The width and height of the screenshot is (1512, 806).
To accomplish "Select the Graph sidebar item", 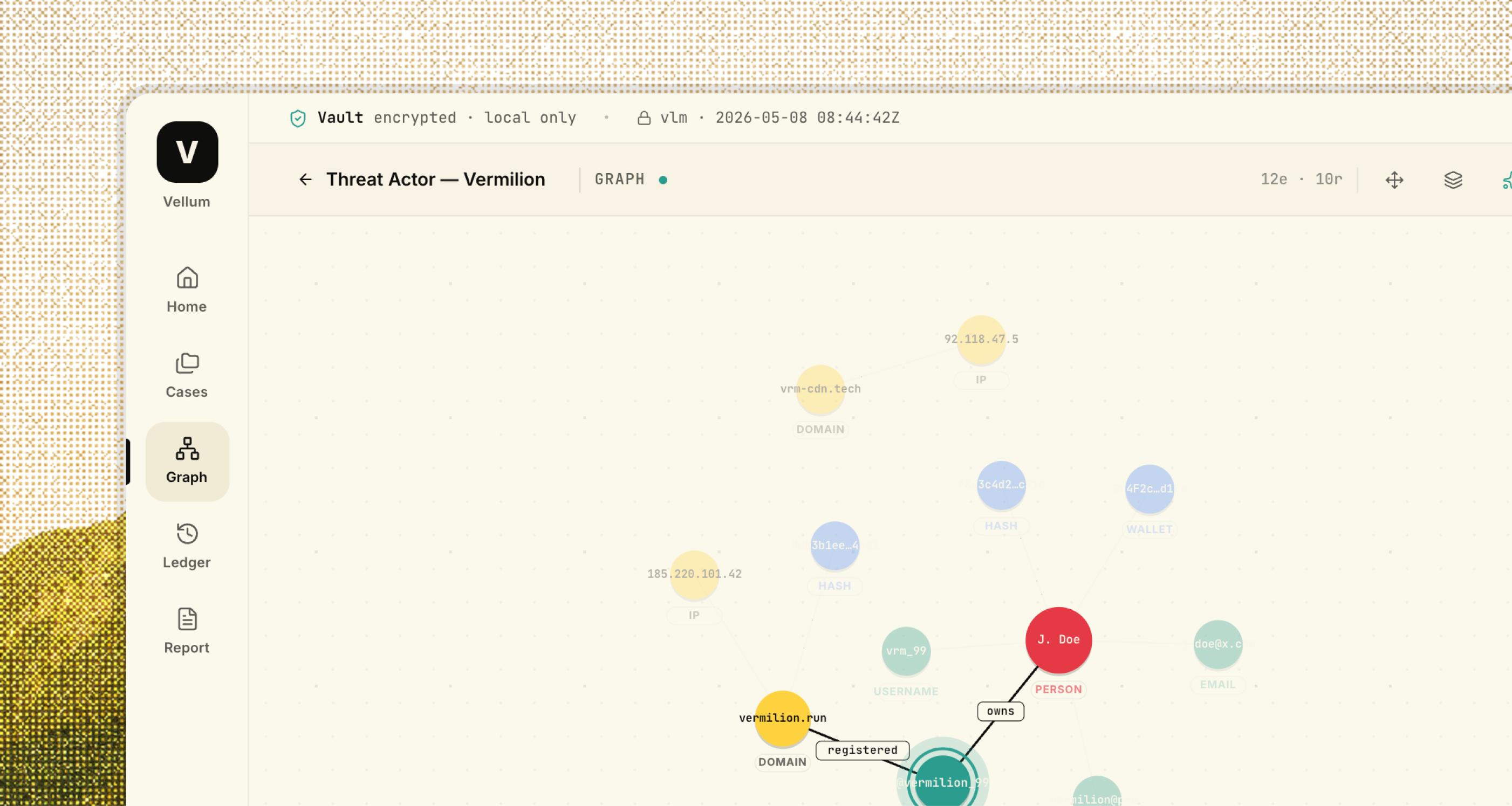I will click(x=187, y=461).
